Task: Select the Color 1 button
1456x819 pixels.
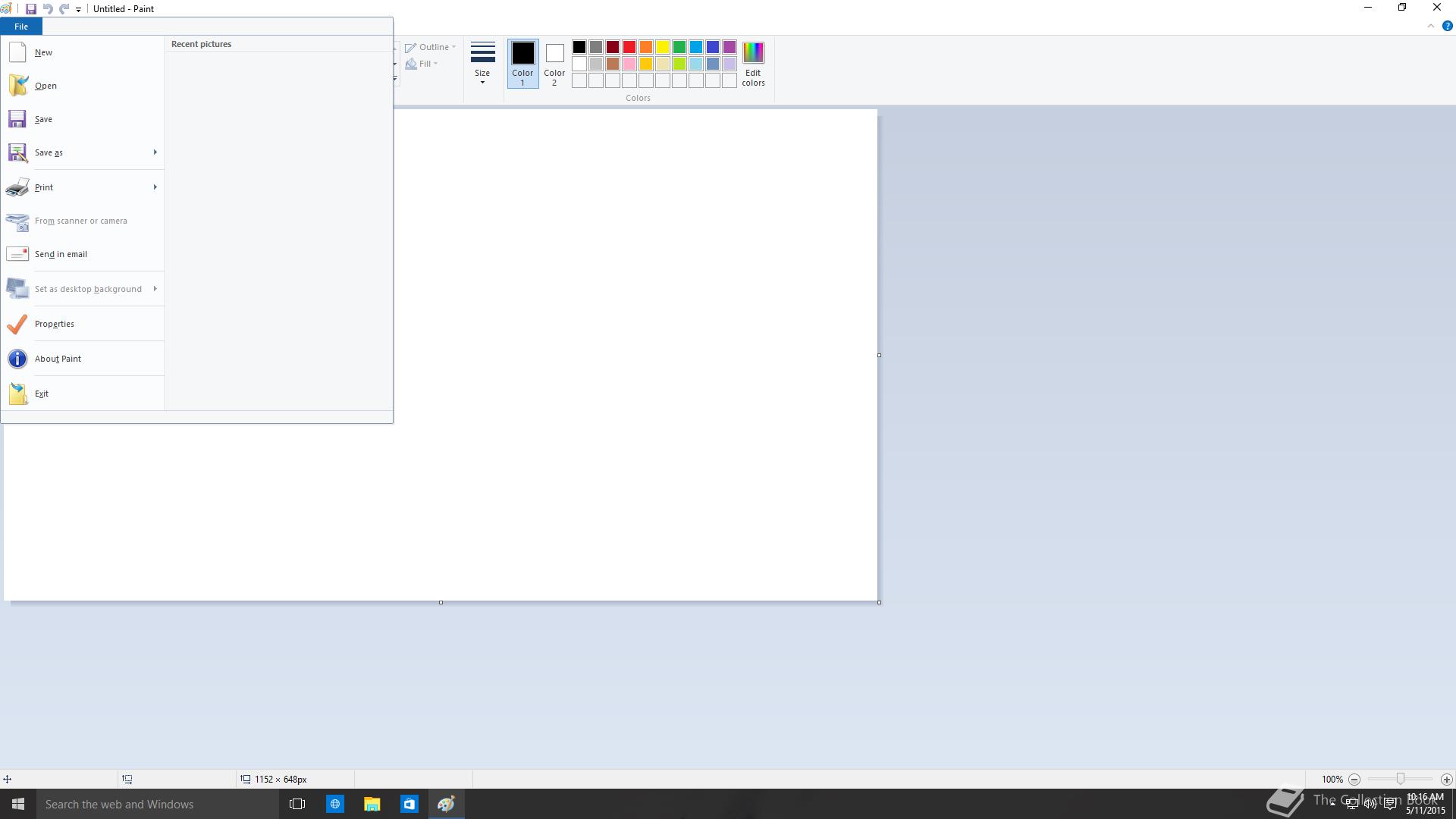Action: [x=522, y=64]
